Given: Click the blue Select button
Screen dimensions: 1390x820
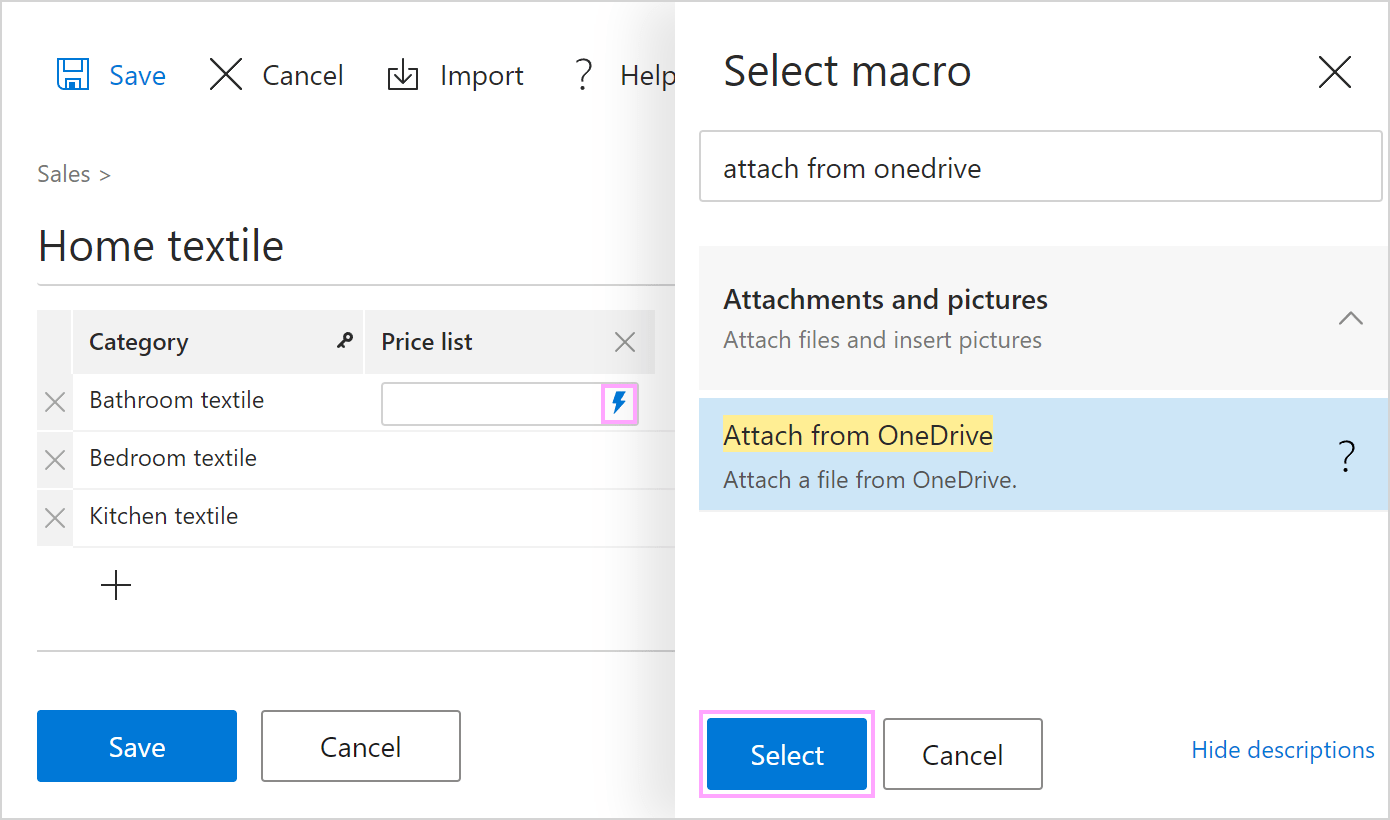Looking at the screenshot, I should (x=786, y=754).
